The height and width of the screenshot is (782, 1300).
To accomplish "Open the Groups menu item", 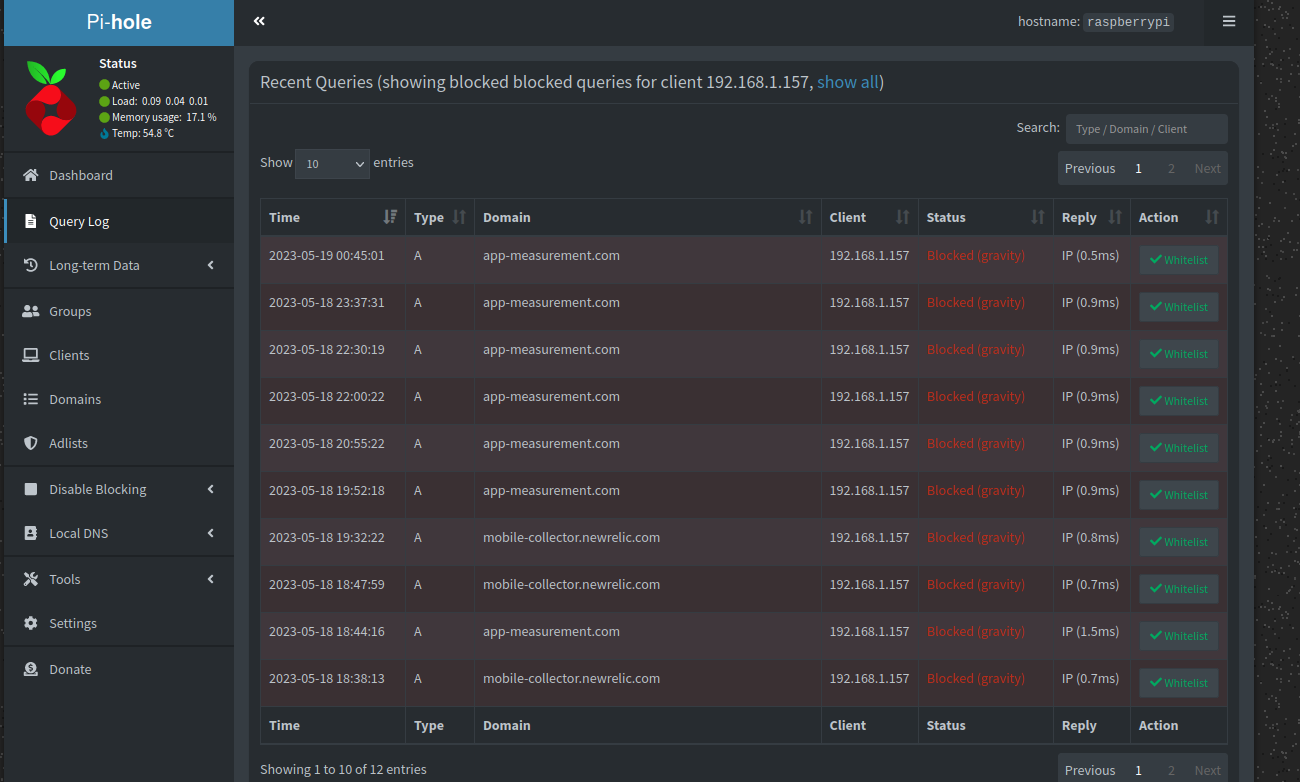I will (119, 311).
